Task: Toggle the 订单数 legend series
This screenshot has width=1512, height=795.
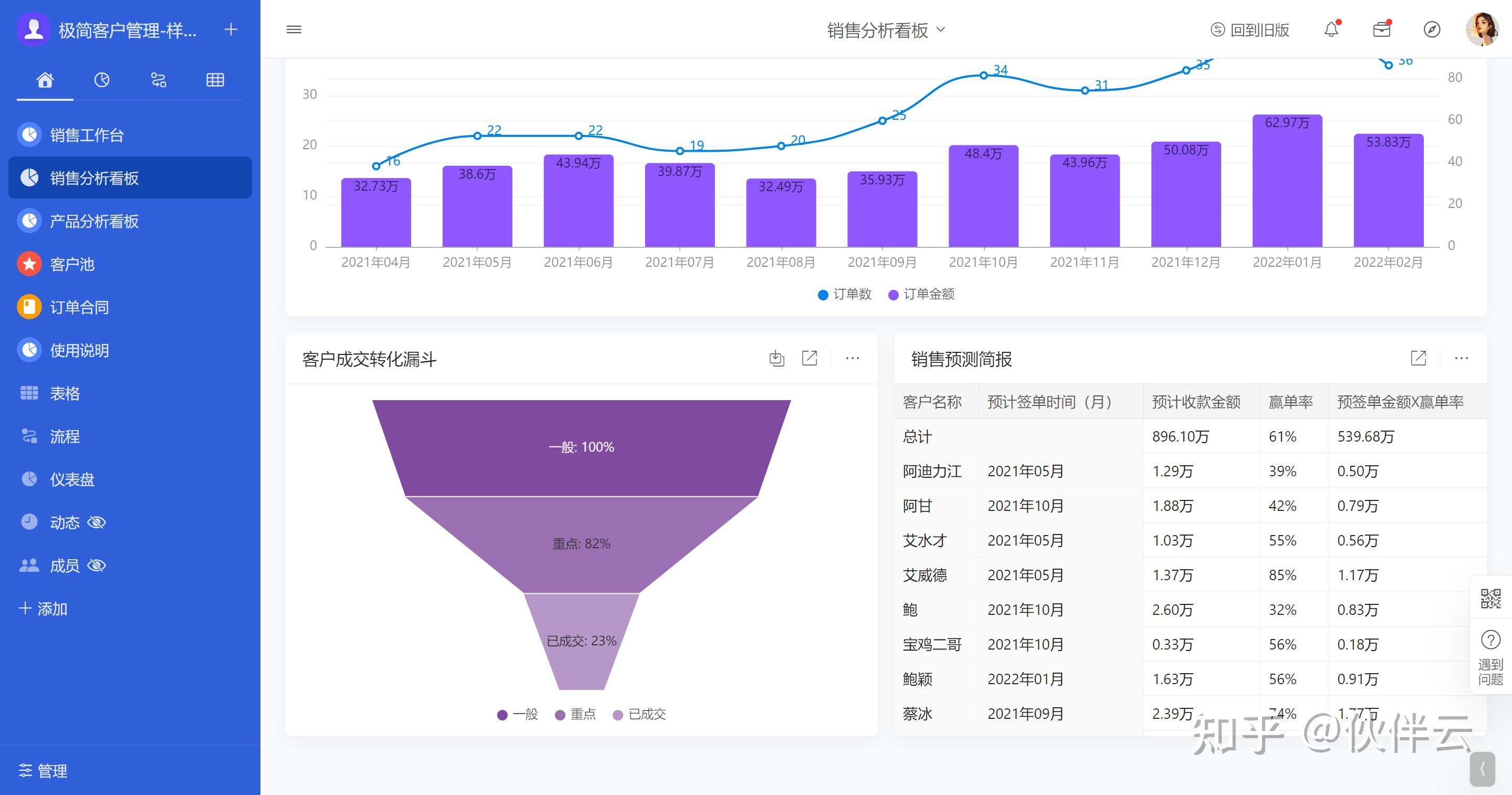Action: [844, 294]
